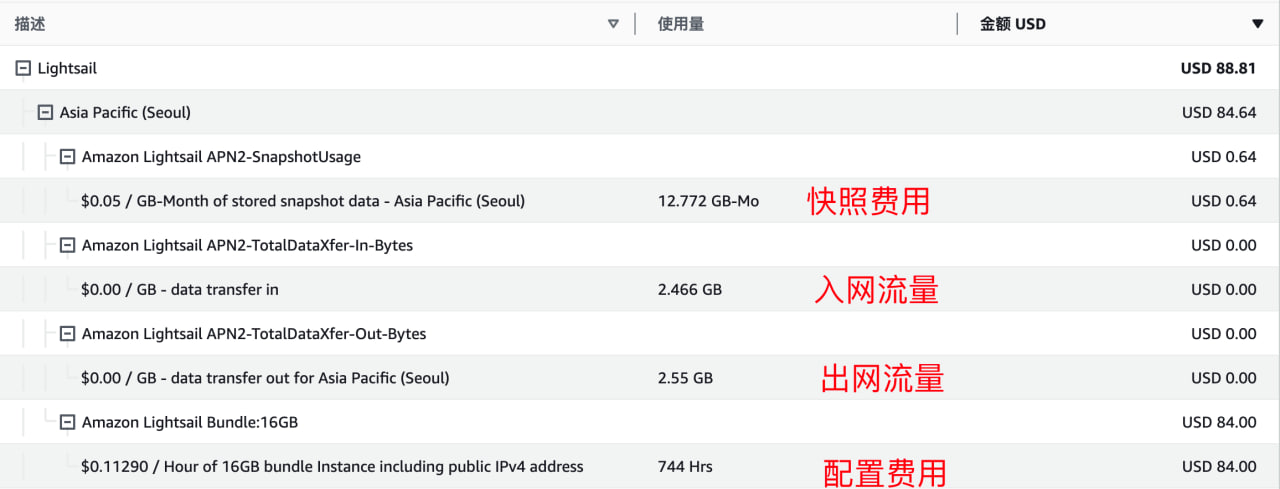This screenshot has height=489, width=1280.
Task: Click the 使用量 column header
Action: (x=681, y=24)
